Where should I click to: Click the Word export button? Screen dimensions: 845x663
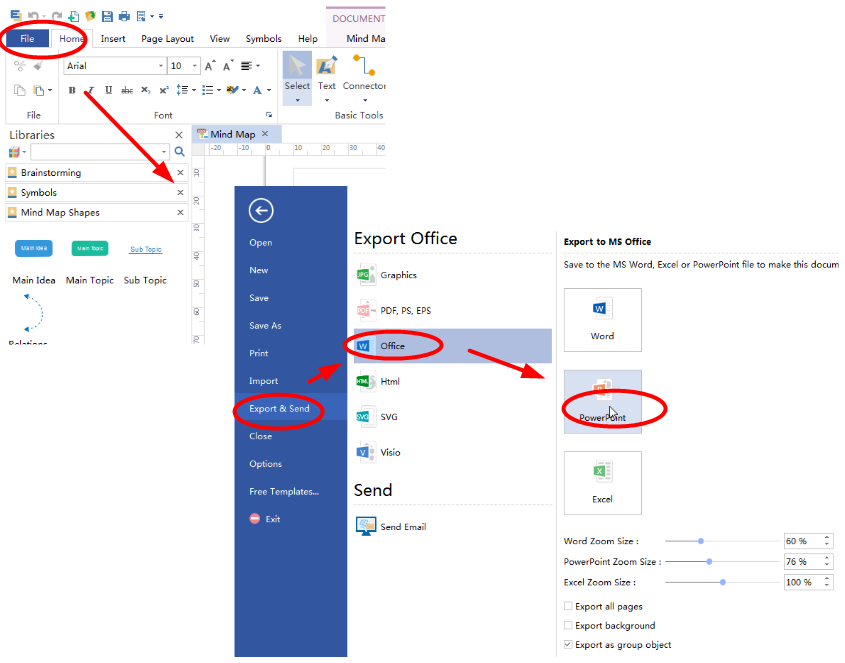(x=602, y=320)
